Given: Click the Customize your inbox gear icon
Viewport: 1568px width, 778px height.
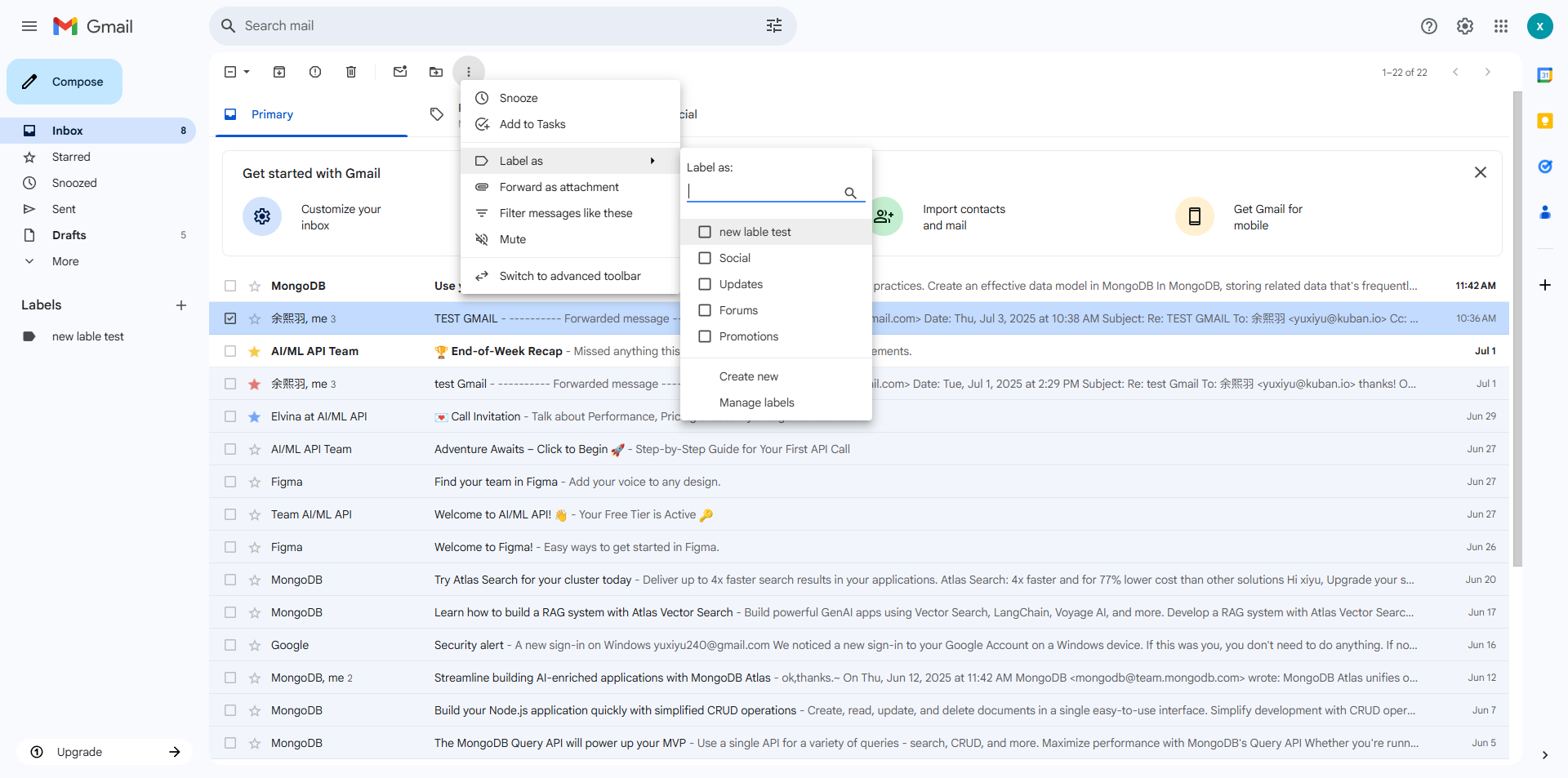Looking at the screenshot, I should click(262, 216).
